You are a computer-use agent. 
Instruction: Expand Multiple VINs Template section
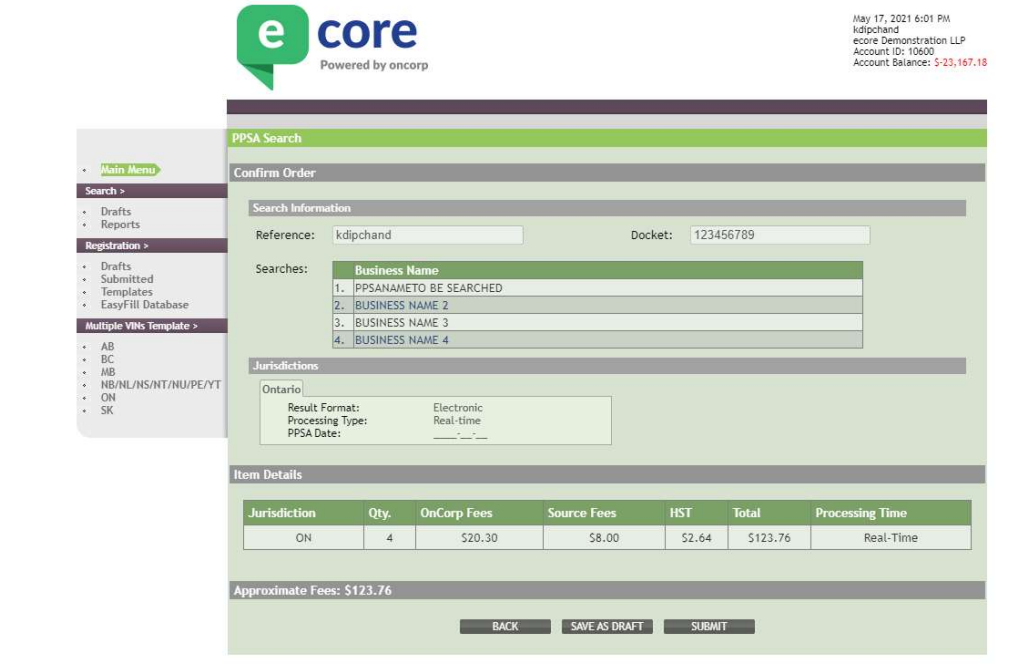point(151,326)
